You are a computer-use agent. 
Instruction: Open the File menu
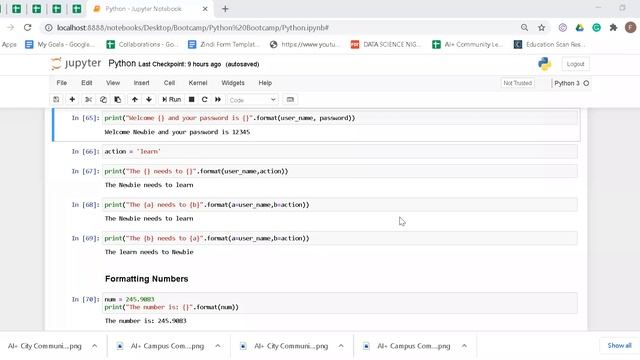tap(62, 83)
